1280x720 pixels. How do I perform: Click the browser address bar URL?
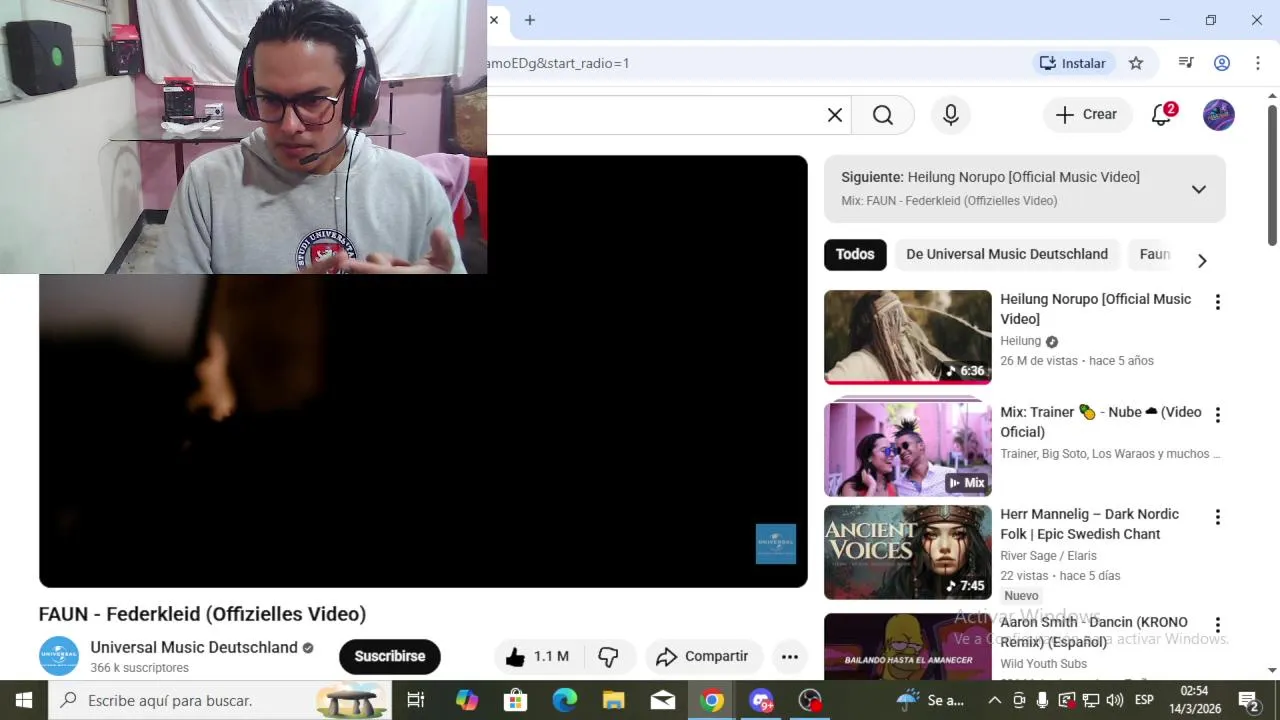(x=558, y=63)
